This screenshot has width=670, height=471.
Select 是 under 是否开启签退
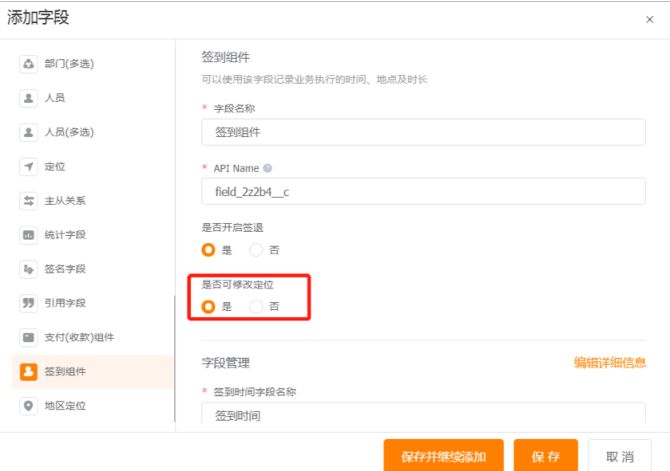[x=209, y=250]
